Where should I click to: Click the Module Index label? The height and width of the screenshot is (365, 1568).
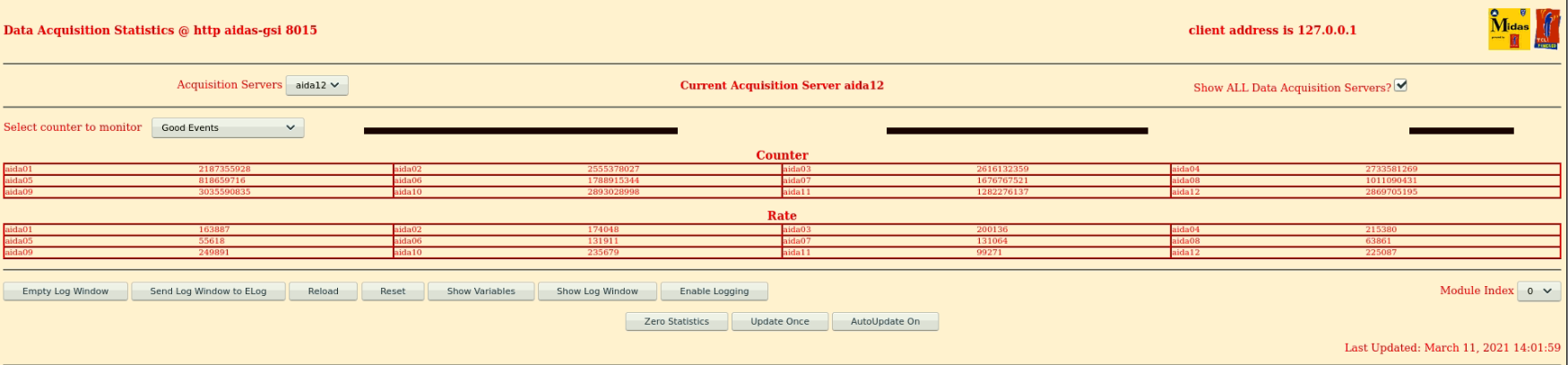click(x=1477, y=291)
